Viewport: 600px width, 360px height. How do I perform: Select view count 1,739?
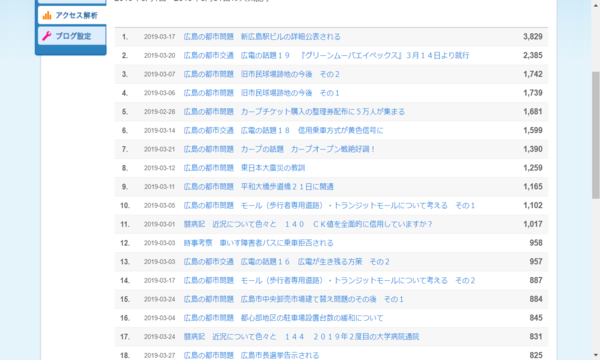[x=533, y=93]
